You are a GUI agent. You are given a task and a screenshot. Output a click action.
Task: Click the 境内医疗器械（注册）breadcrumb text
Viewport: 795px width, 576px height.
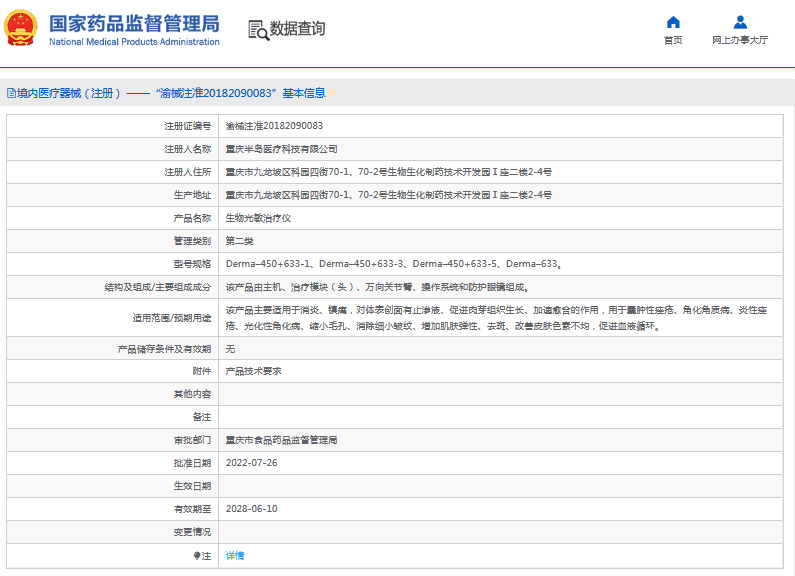click(69, 93)
